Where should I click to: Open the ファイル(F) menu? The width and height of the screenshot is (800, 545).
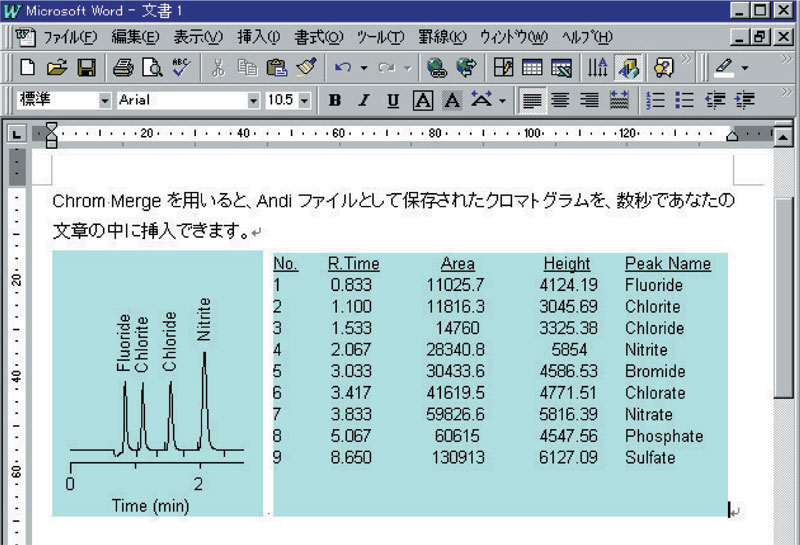click(x=69, y=37)
